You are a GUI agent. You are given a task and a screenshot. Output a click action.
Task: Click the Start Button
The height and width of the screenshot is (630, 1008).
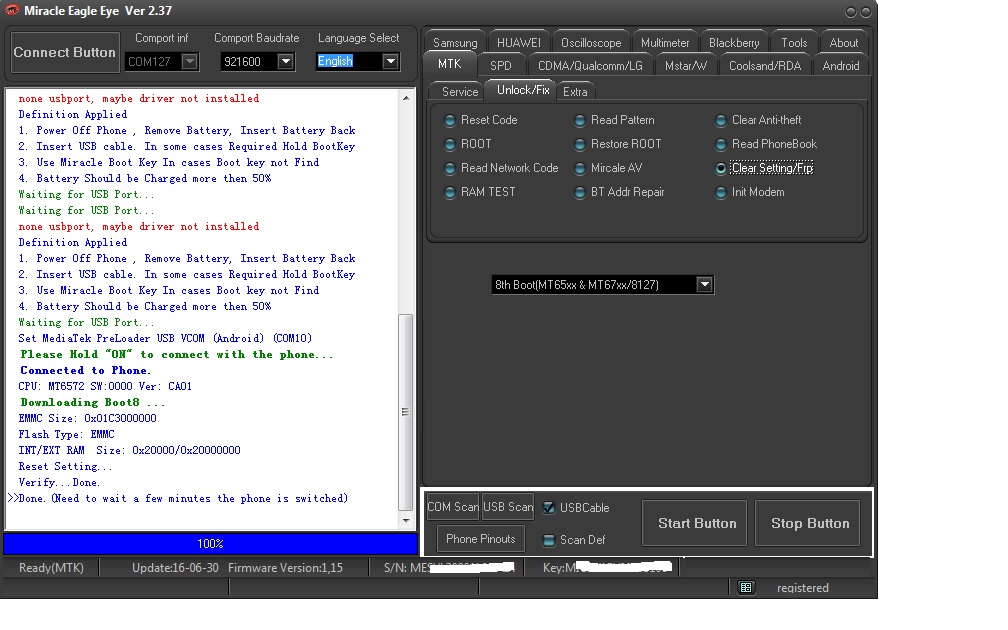click(x=697, y=523)
